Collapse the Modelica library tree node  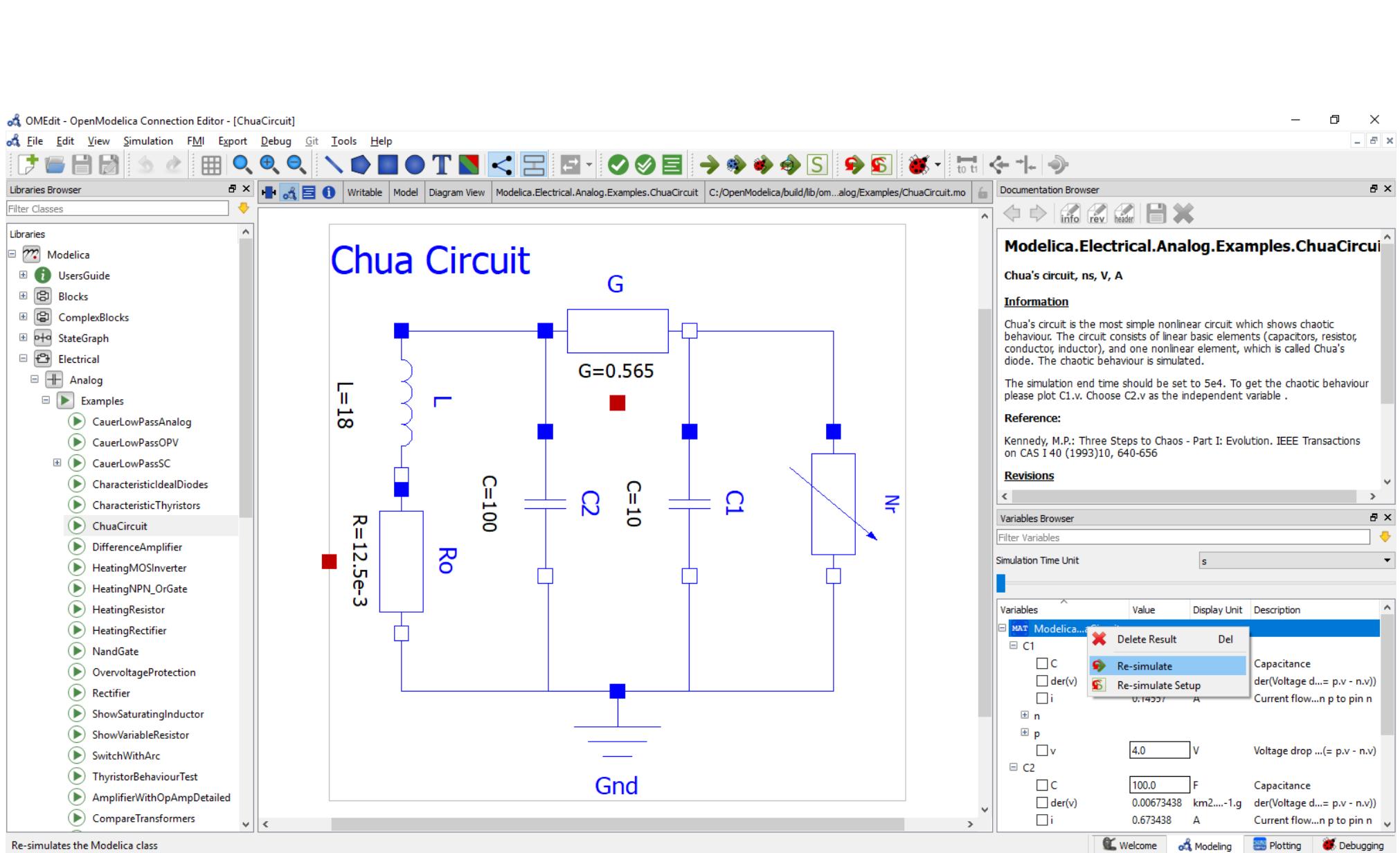tap(12, 254)
